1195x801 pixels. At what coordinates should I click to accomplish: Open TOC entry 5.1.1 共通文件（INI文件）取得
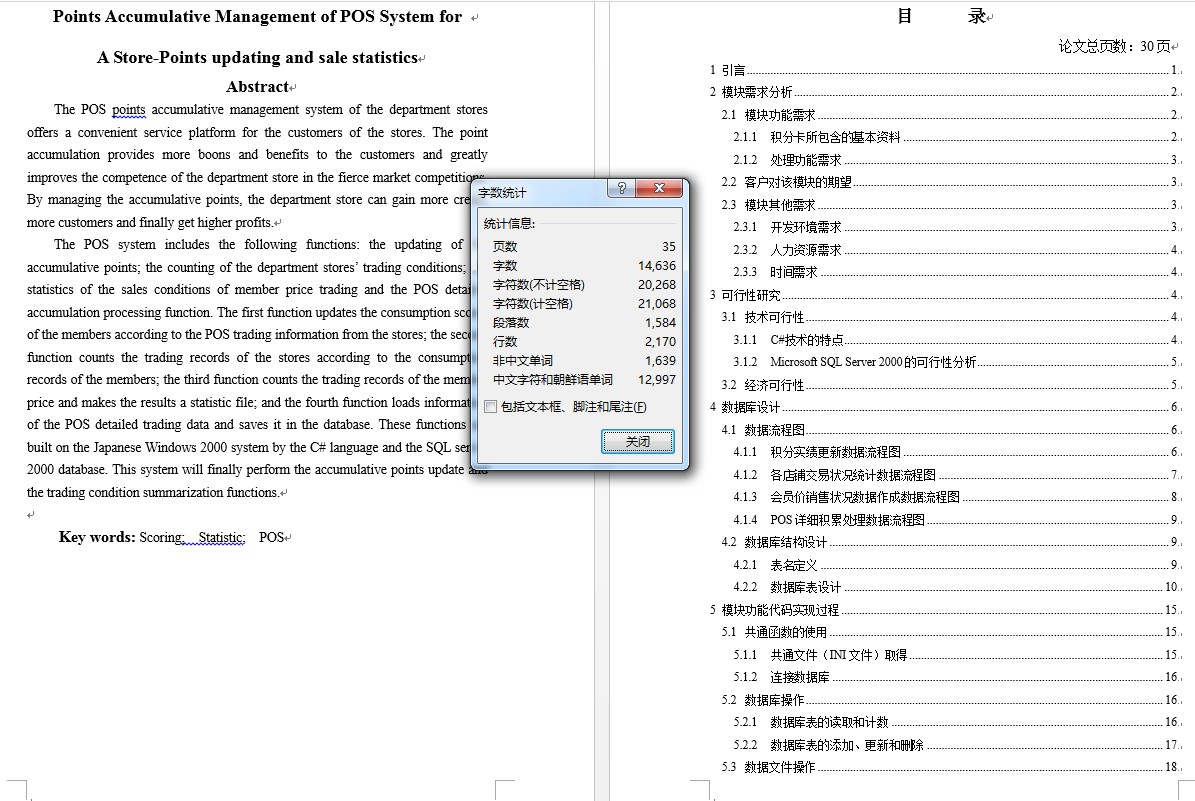956,655
